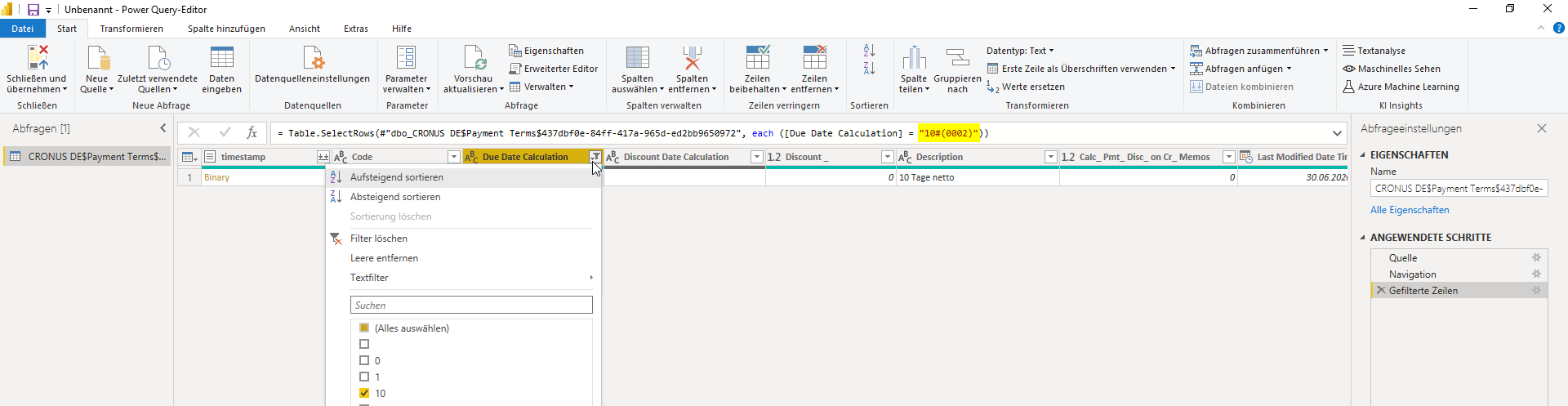The height and width of the screenshot is (406, 1568).
Task: Open Neue Quelle button
Action: 96,69
